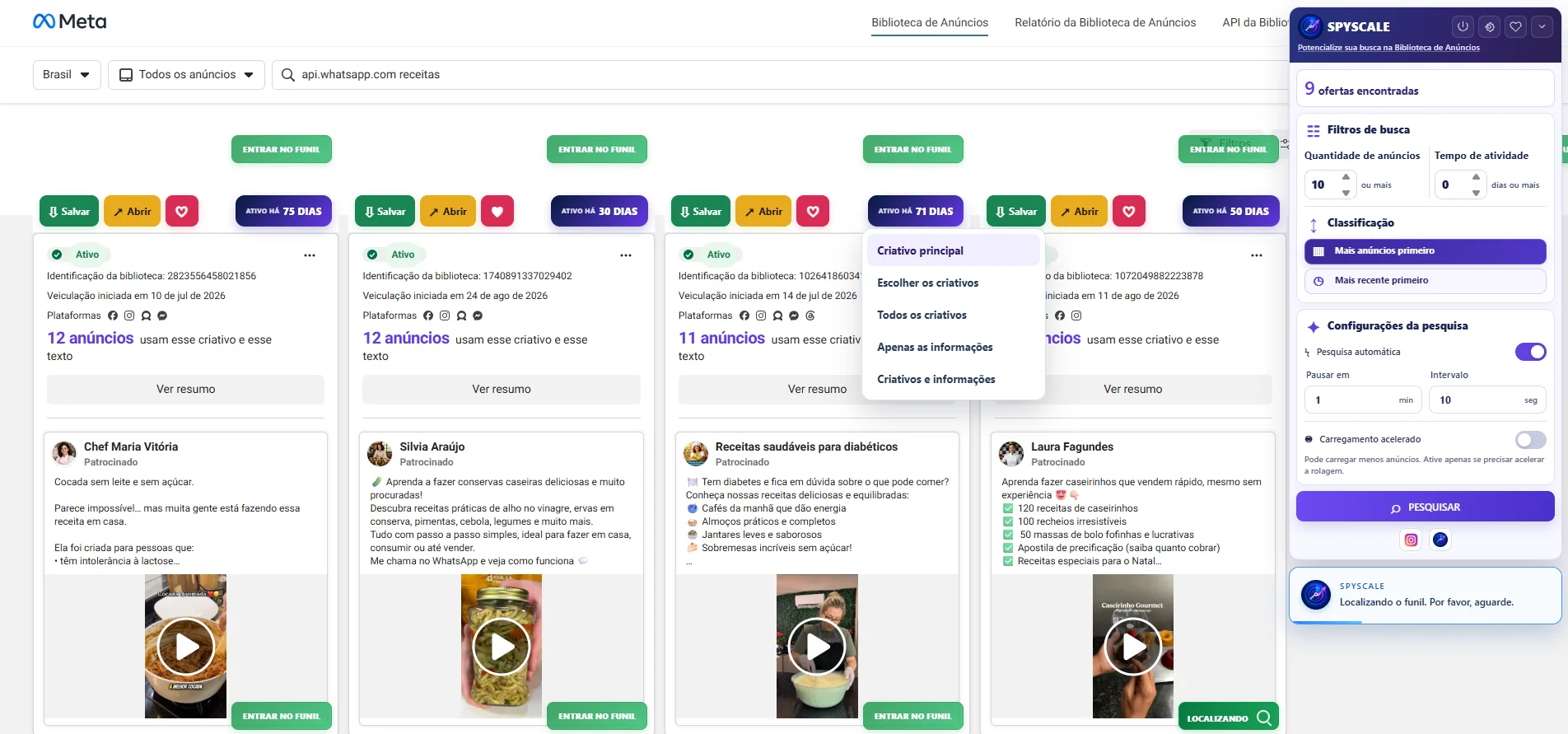The height and width of the screenshot is (734, 1568).
Task: Select Mais recente primeiro sorting
Action: pos(1426,281)
